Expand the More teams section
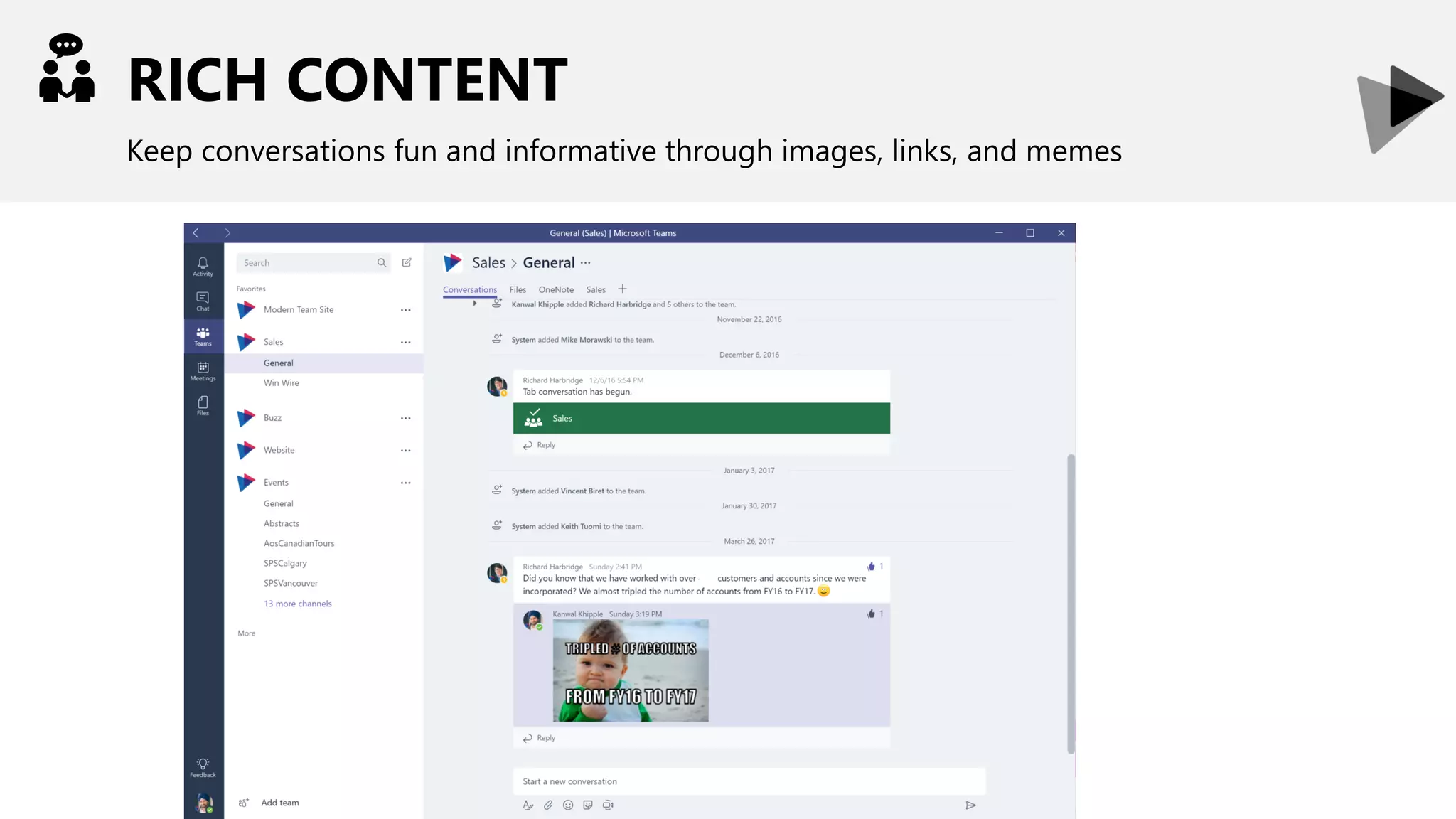The width and height of the screenshot is (1456, 819). tap(247, 633)
